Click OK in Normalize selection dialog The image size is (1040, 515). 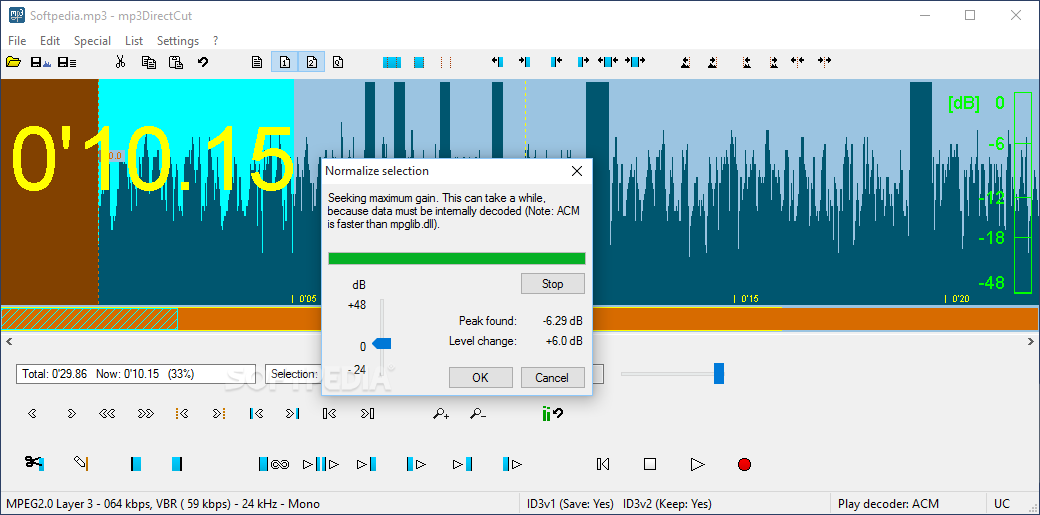pos(480,378)
